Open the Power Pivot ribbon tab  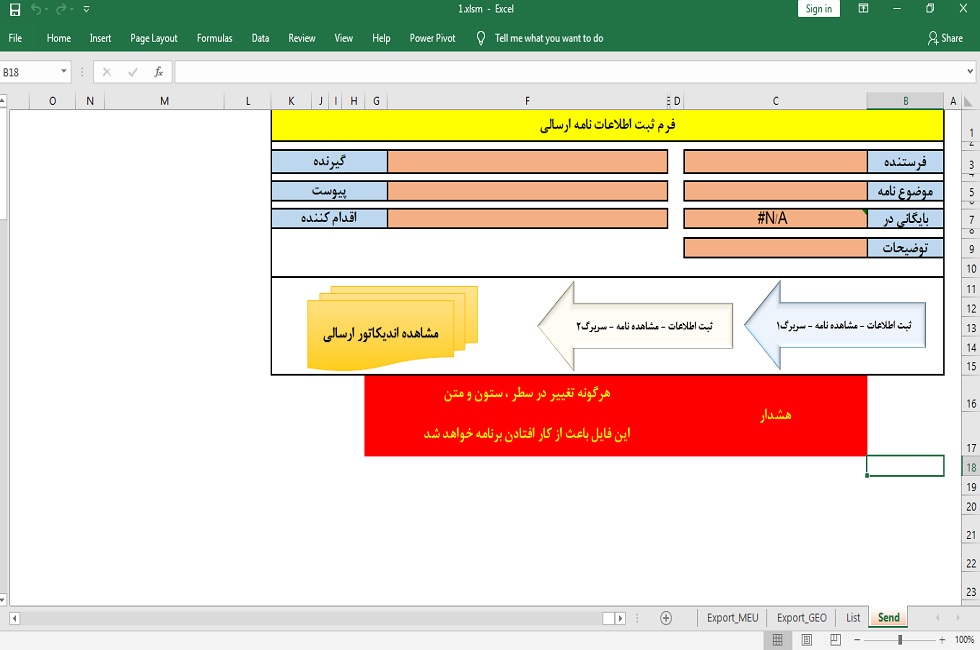point(431,37)
